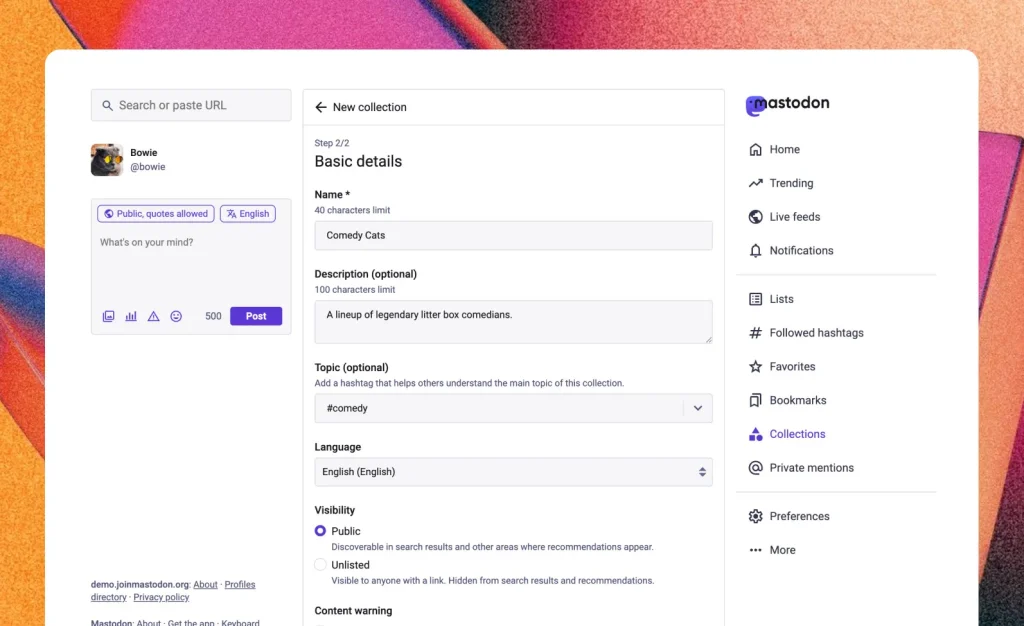Screen dimensions: 1024x626
Task: Go to Collections in the sidebar
Action: click(796, 434)
